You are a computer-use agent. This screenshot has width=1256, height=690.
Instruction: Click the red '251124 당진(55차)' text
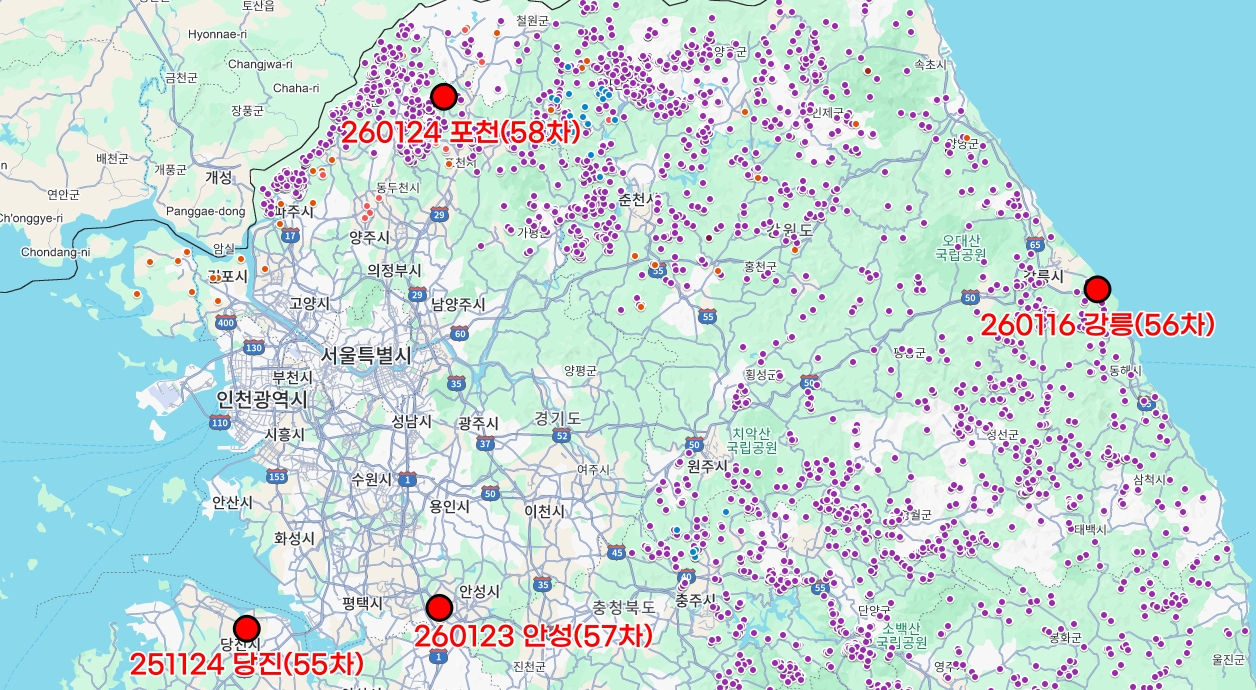click(246, 663)
